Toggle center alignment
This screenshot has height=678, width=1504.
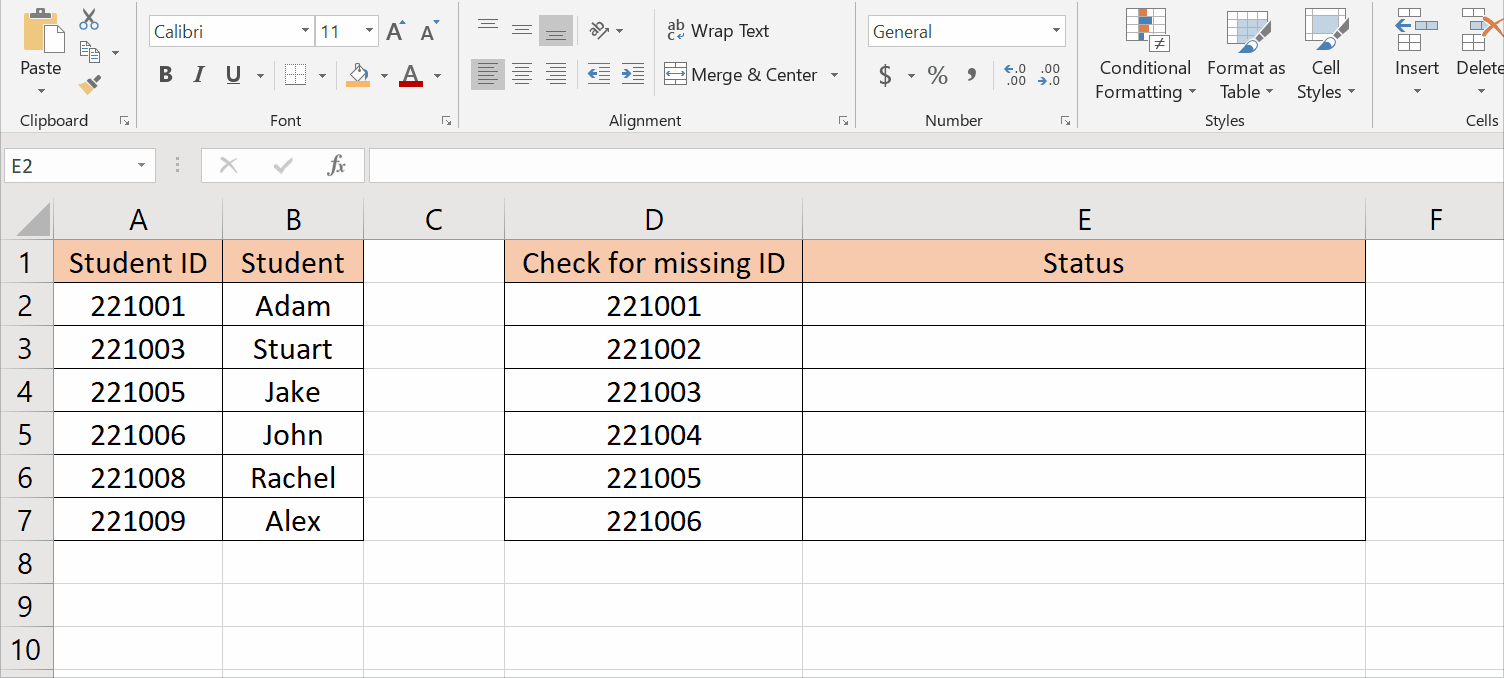[521, 75]
